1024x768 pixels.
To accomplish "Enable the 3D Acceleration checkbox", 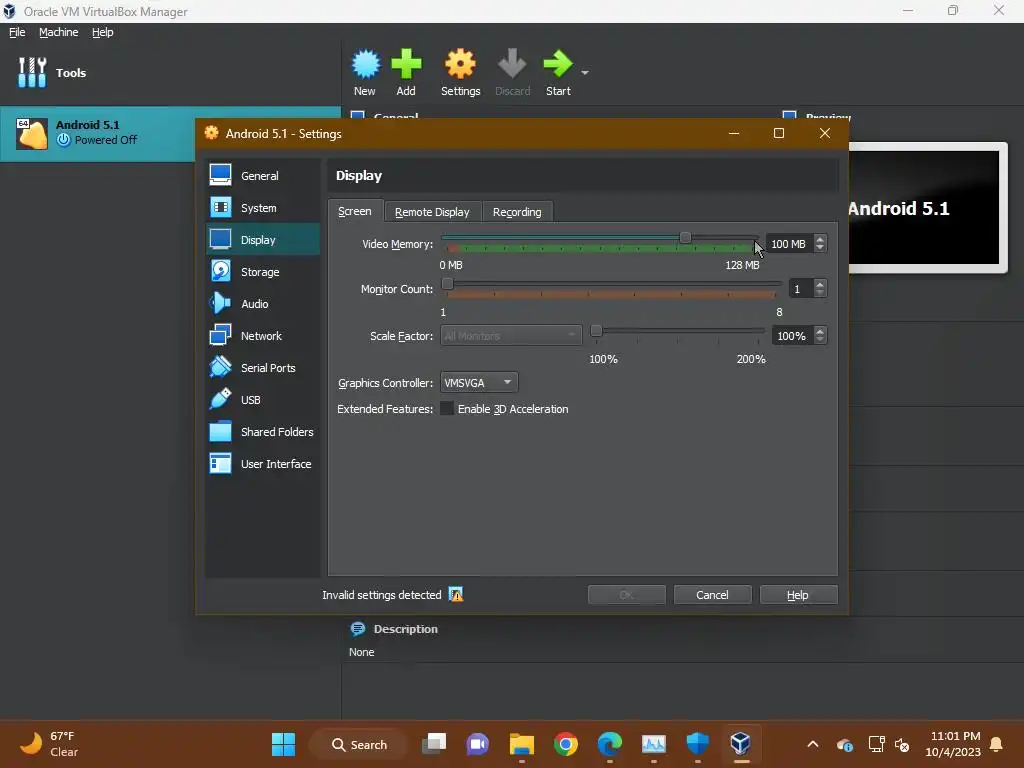I will coord(447,409).
